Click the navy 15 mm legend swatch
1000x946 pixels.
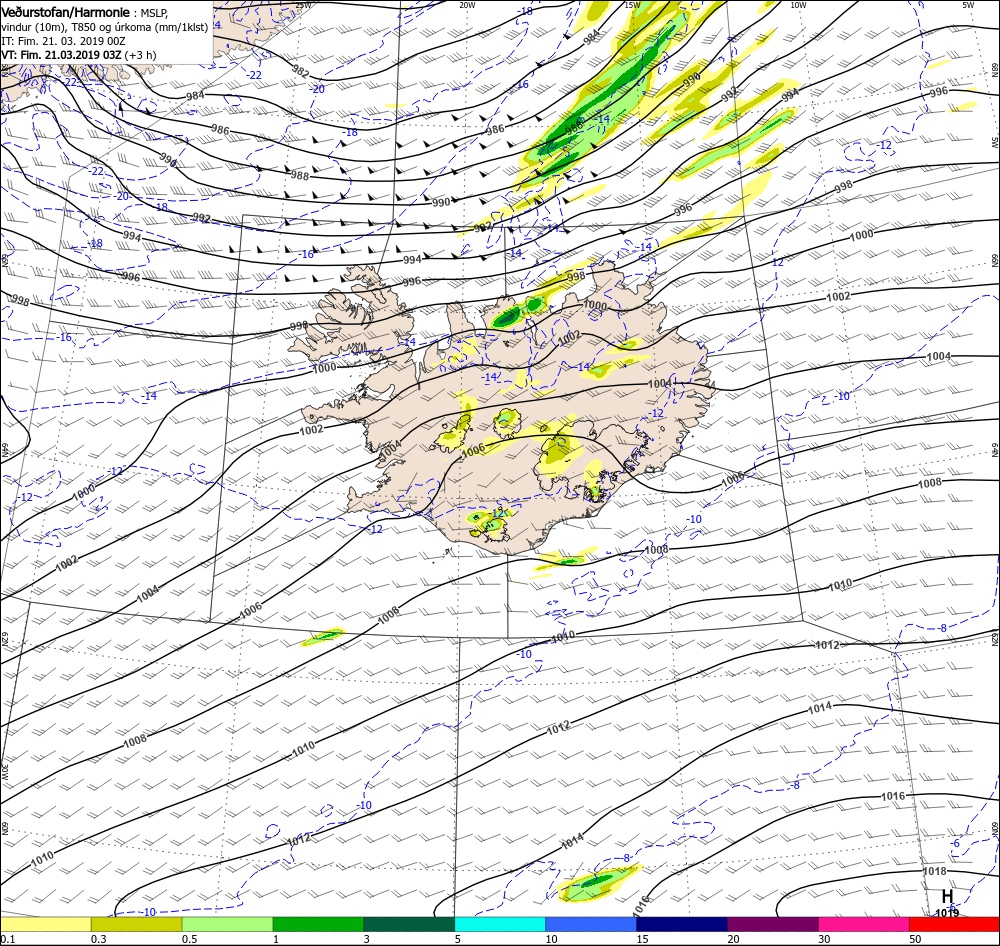coord(682,925)
